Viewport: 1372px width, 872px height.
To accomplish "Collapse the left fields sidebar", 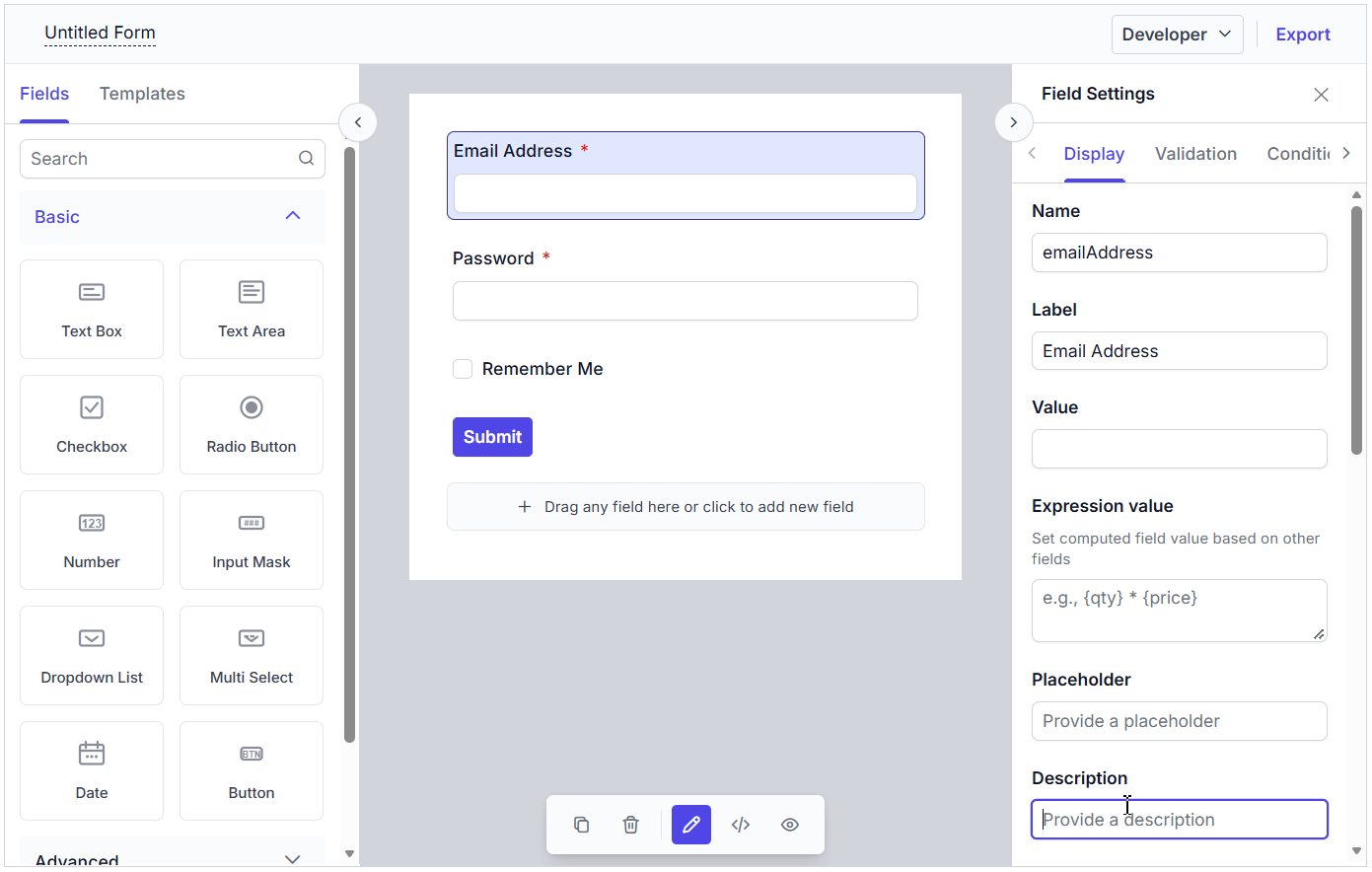I will point(358,122).
